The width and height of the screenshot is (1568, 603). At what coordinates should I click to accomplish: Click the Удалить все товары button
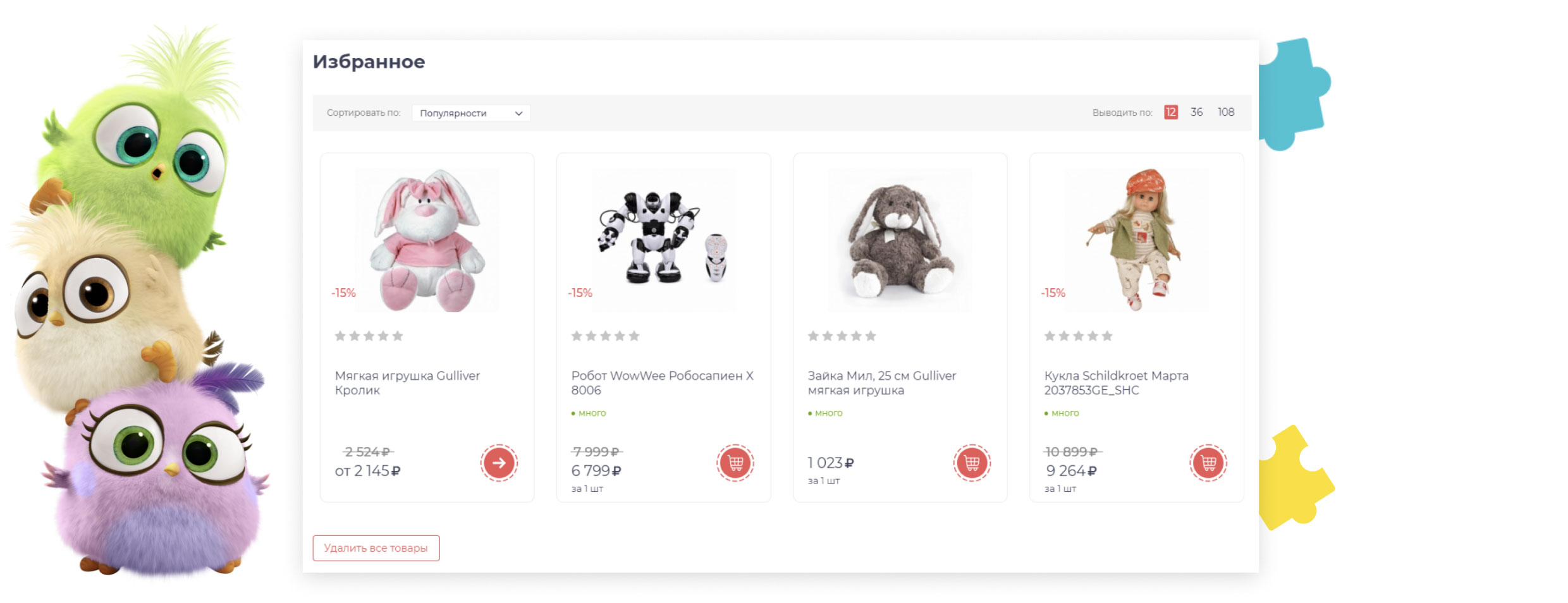(x=376, y=548)
